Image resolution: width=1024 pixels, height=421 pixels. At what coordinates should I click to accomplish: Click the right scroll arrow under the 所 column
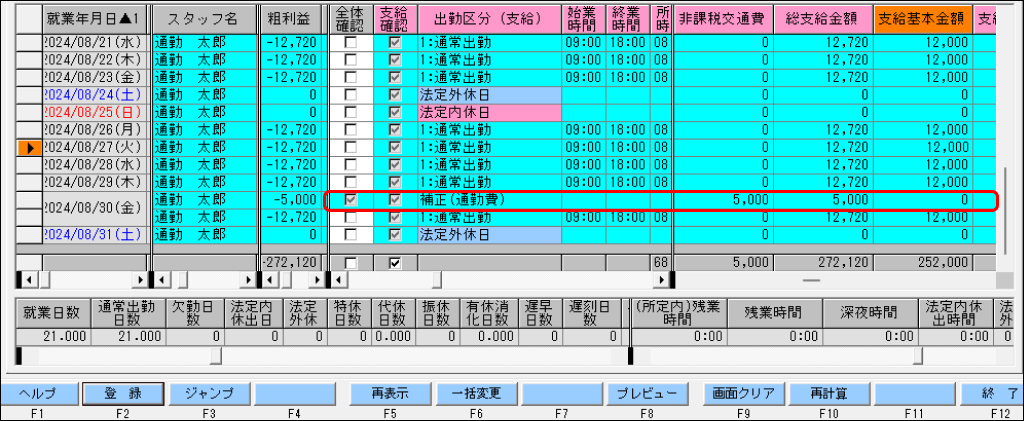pyautogui.click(x=662, y=279)
